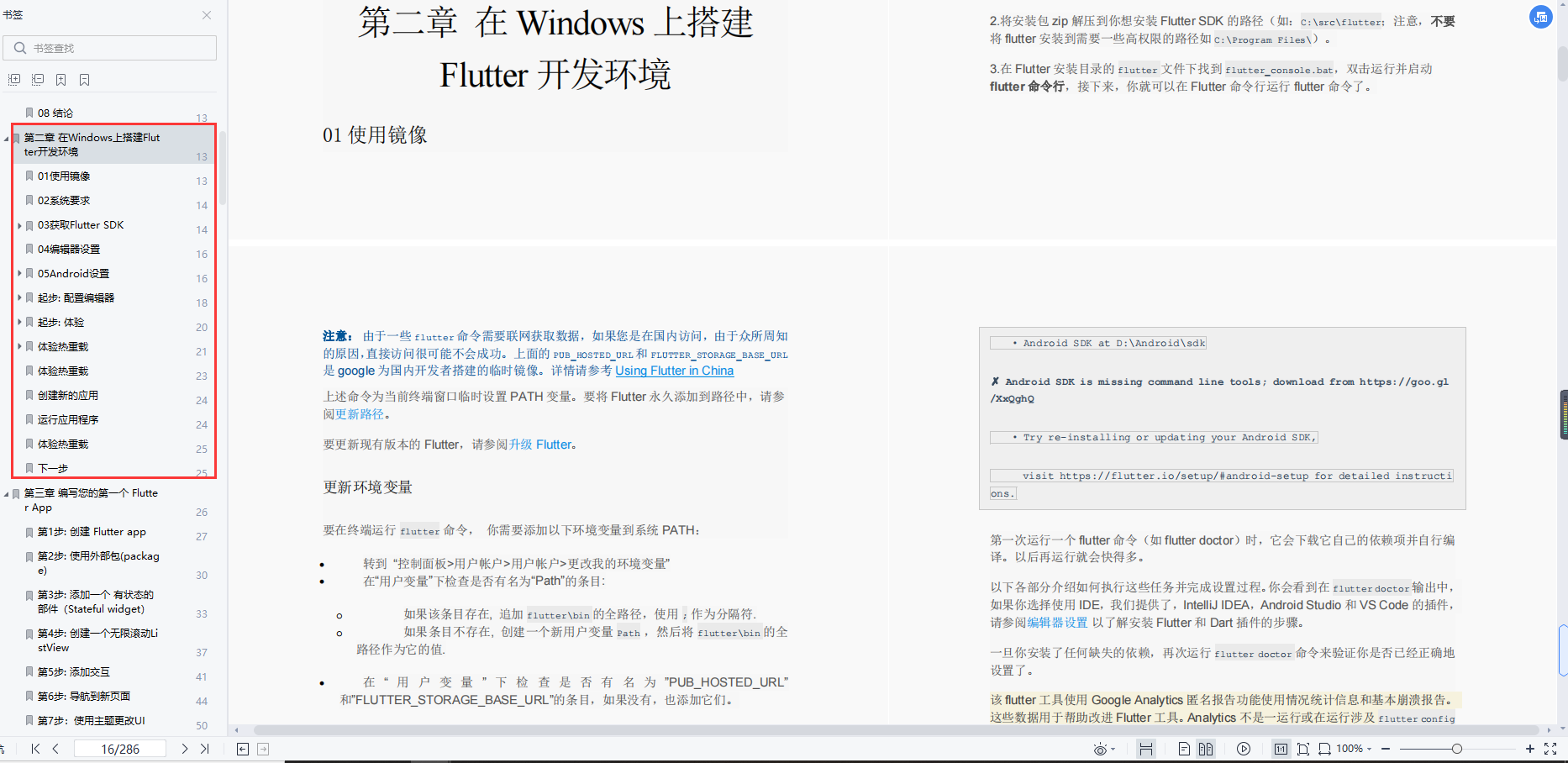Open bookmark 第1步: 创建 Flutter app

[x=92, y=532]
